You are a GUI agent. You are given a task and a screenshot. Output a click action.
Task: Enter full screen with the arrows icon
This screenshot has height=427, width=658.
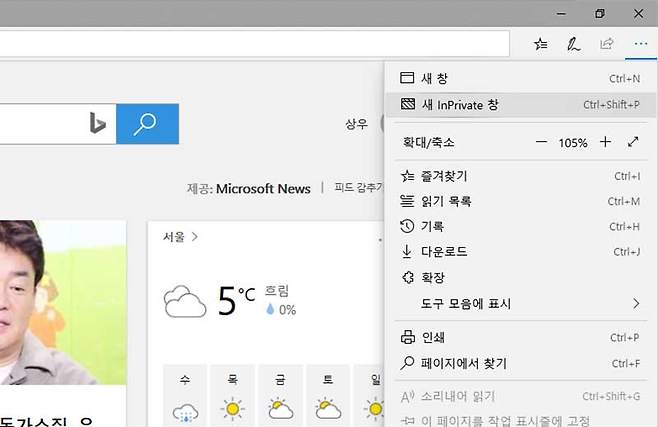point(633,142)
